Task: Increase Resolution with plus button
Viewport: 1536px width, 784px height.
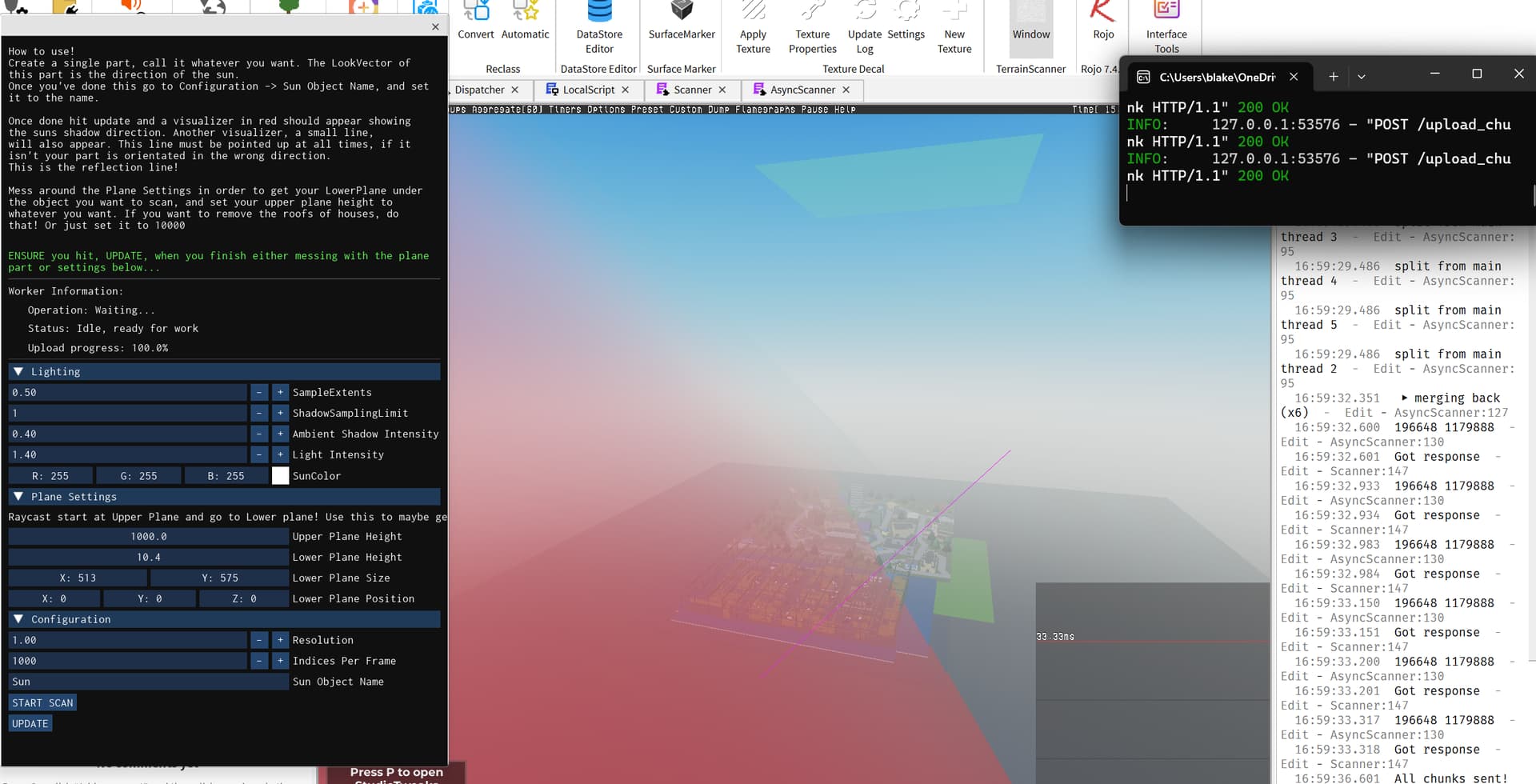Action: [x=280, y=640]
